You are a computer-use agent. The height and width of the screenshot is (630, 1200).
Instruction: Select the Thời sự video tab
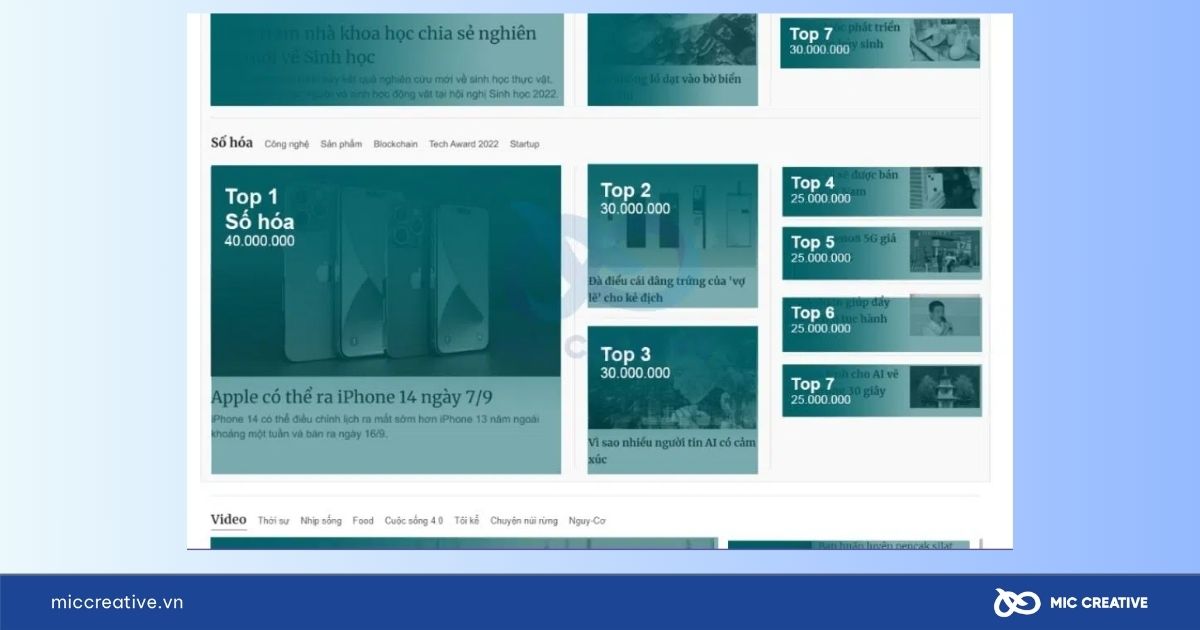[273, 521]
